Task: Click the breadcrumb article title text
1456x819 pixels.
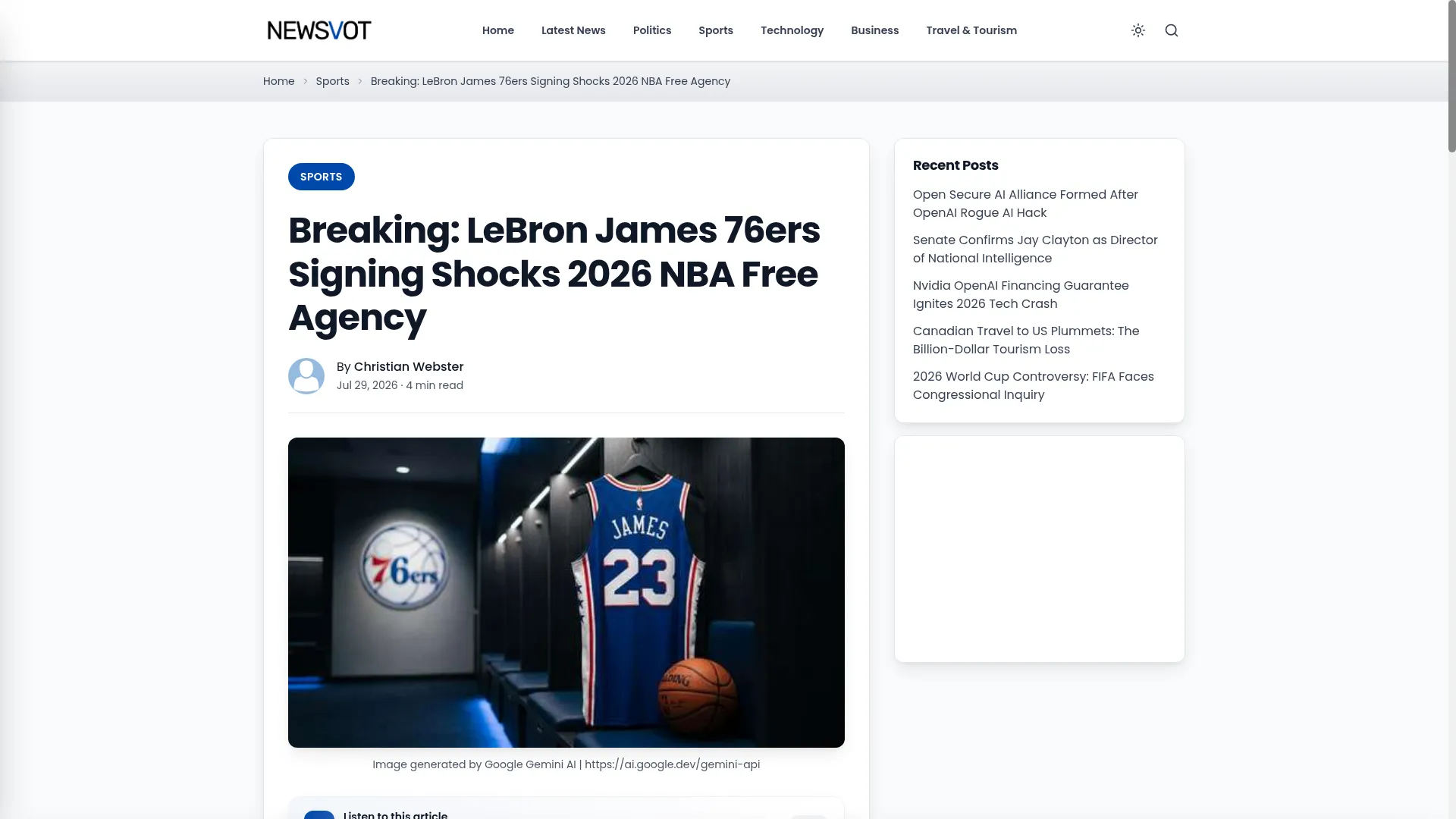Action: coord(551,81)
